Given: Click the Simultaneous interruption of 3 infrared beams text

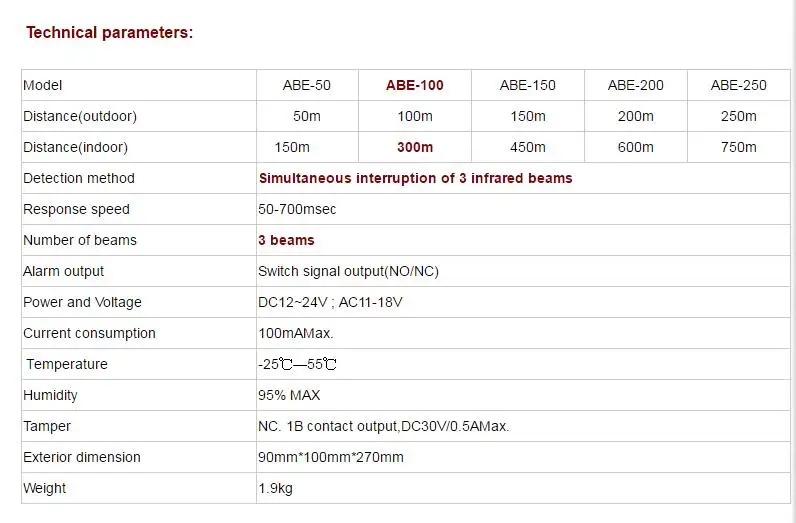Looking at the screenshot, I should point(416,178).
